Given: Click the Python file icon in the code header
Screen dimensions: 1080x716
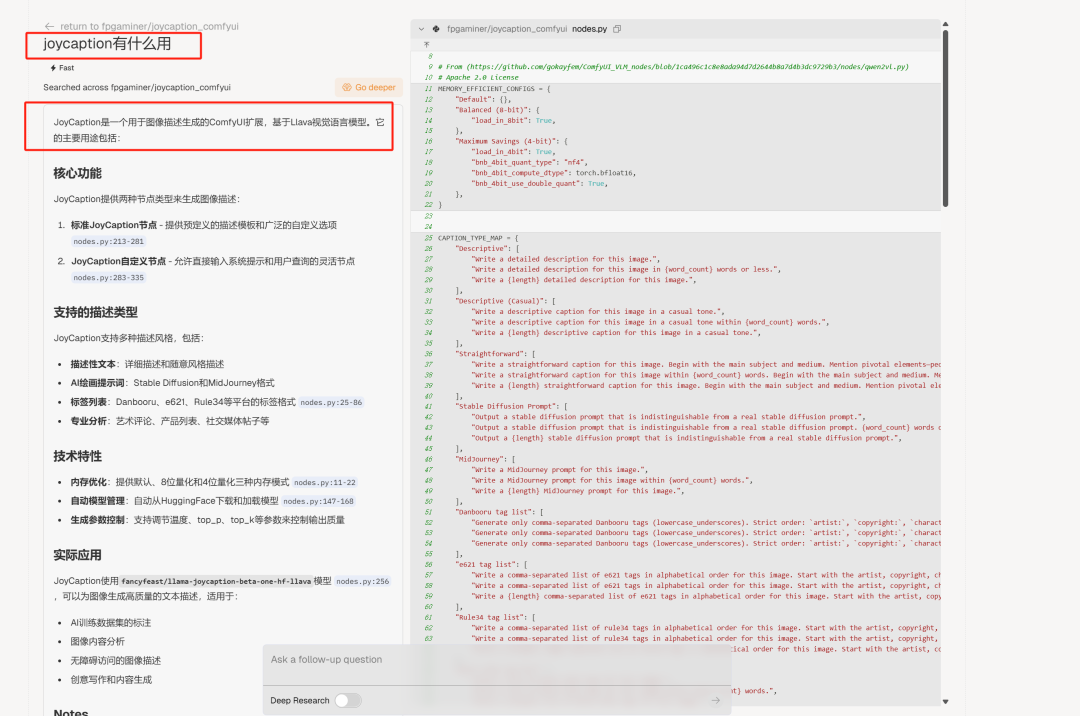Looking at the screenshot, I should coord(436,29).
